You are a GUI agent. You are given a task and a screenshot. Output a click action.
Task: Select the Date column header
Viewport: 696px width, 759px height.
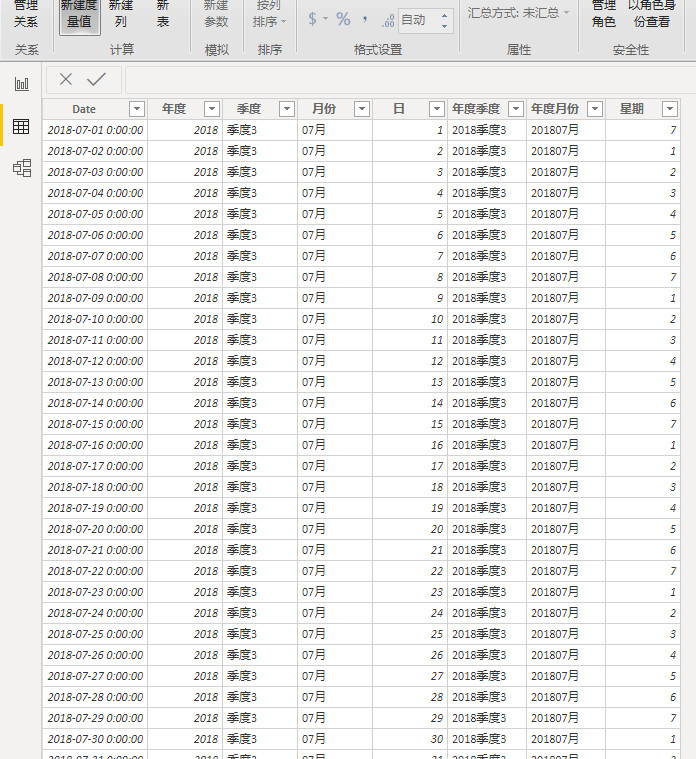[84, 109]
